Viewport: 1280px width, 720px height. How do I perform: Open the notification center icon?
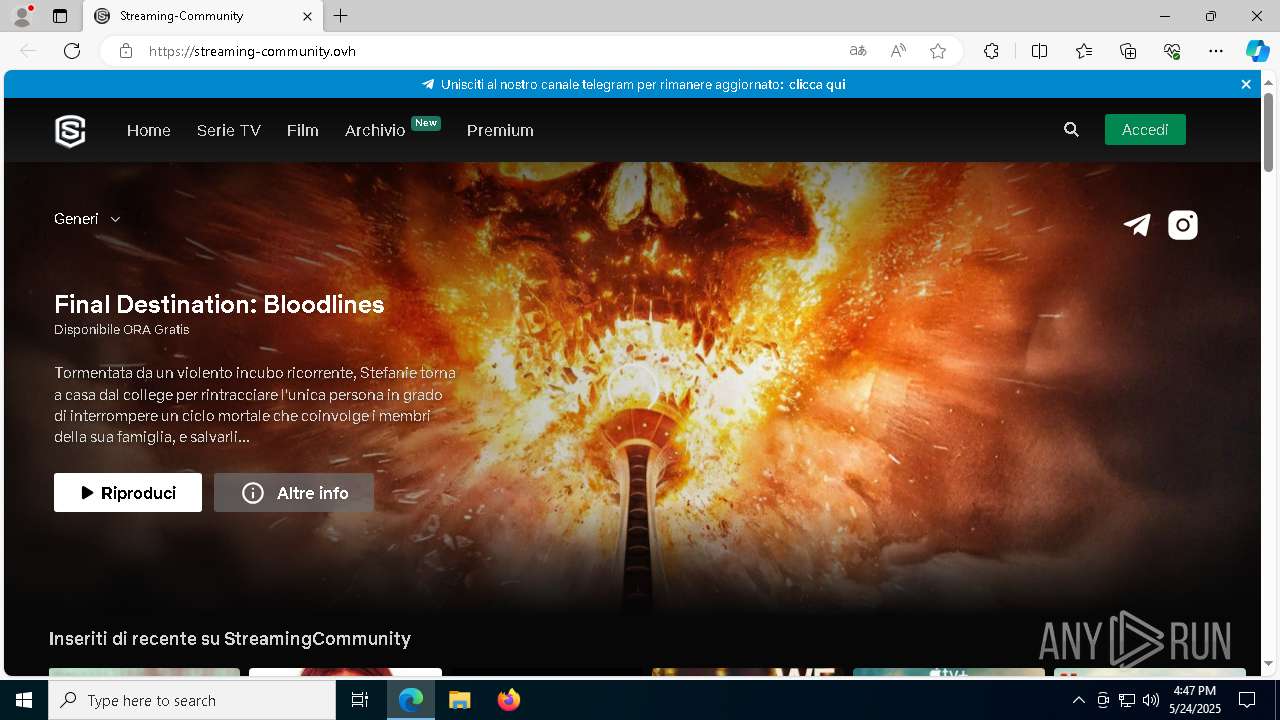[1246, 700]
